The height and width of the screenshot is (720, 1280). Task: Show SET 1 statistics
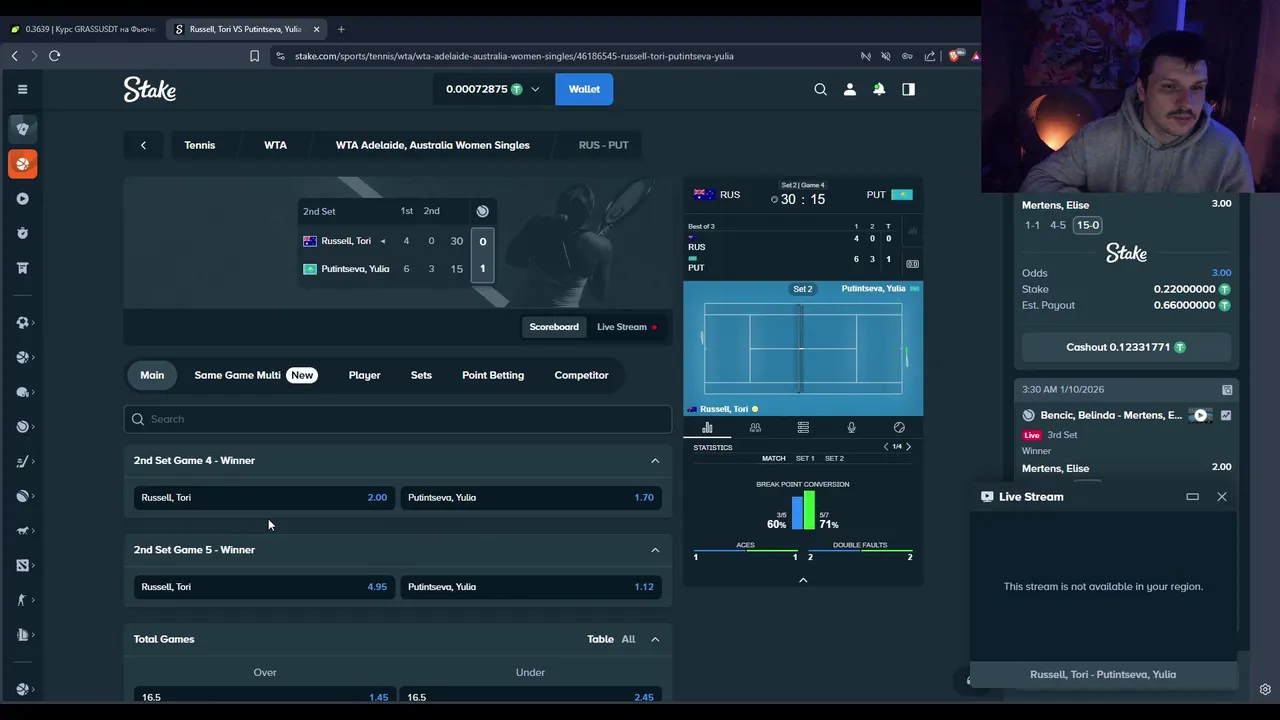(805, 458)
